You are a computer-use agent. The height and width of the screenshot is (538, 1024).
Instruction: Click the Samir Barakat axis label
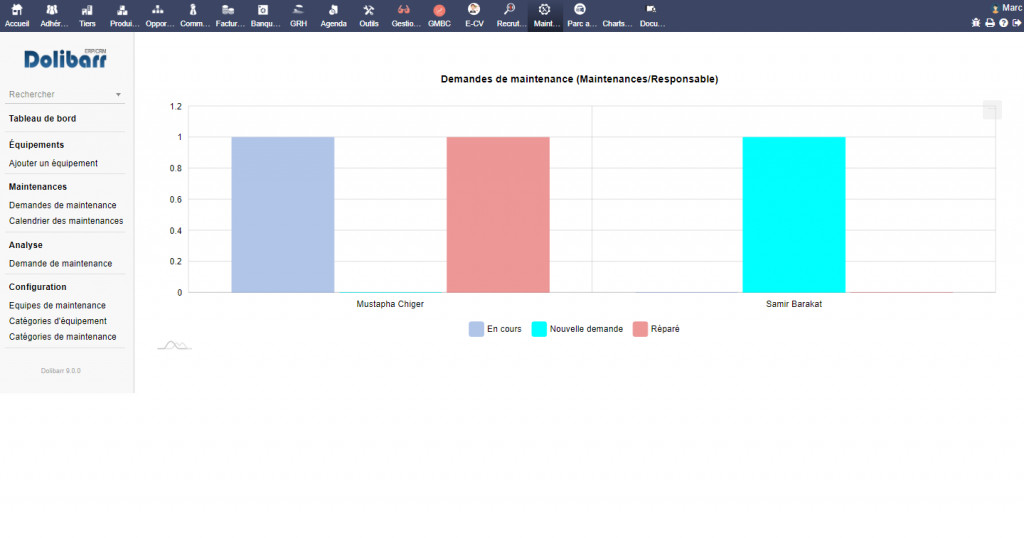click(794, 304)
